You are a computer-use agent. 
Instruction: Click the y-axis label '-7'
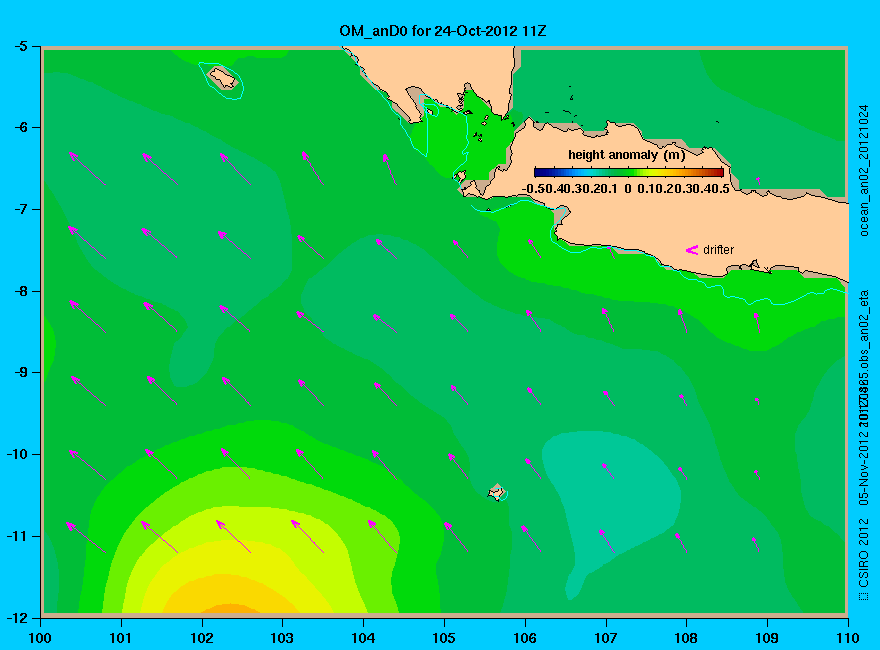tap(20, 209)
